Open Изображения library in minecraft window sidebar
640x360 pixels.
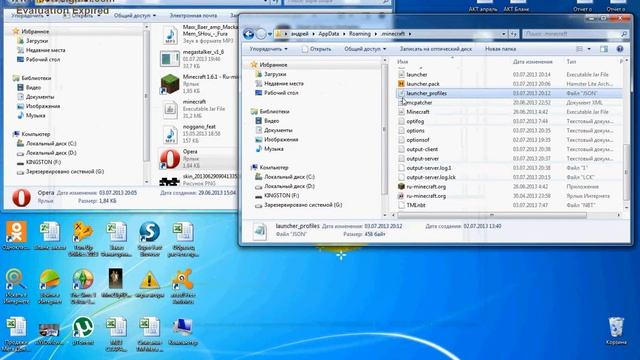click(x=281, y=140)
